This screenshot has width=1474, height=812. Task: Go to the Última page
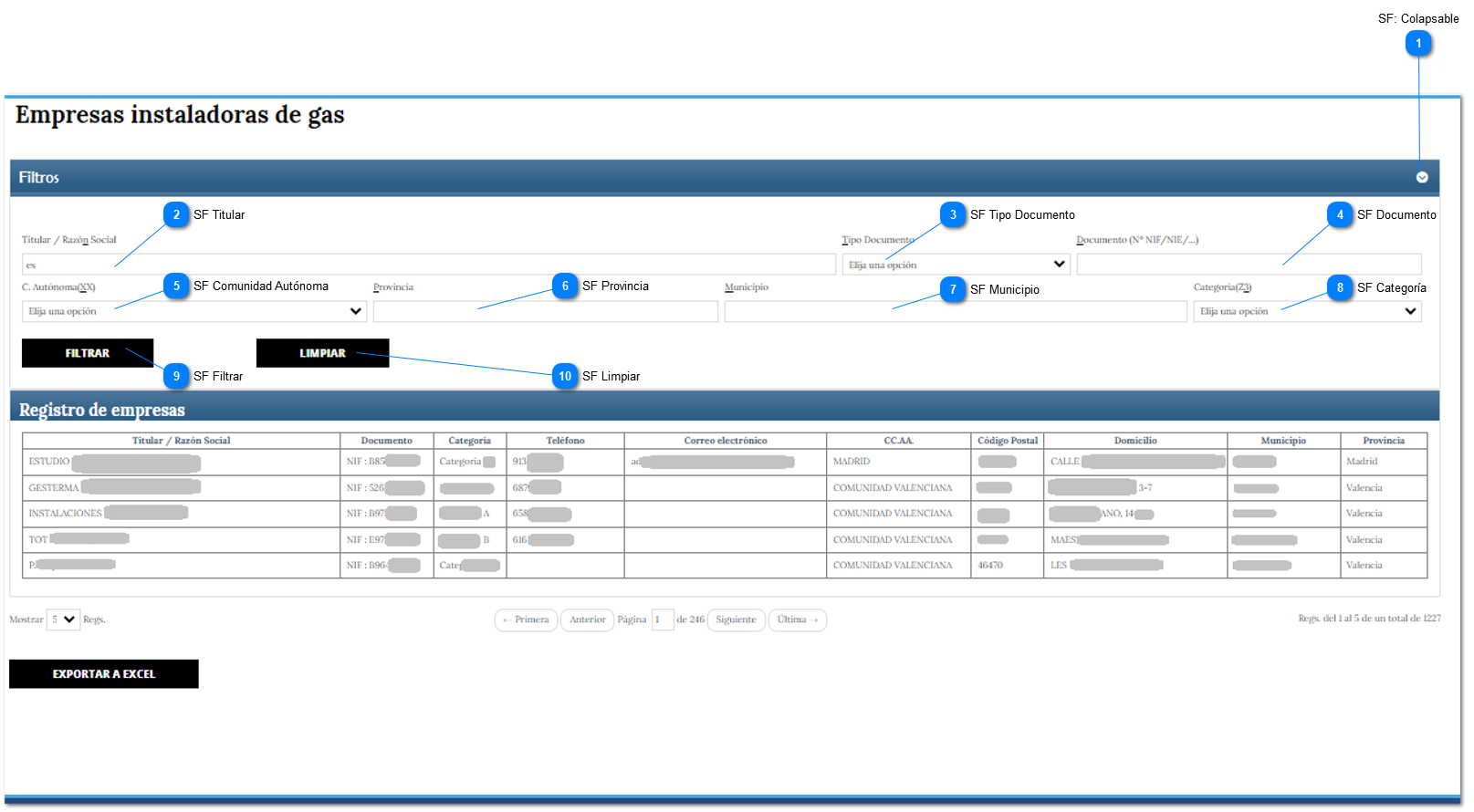tap(798, 620)
